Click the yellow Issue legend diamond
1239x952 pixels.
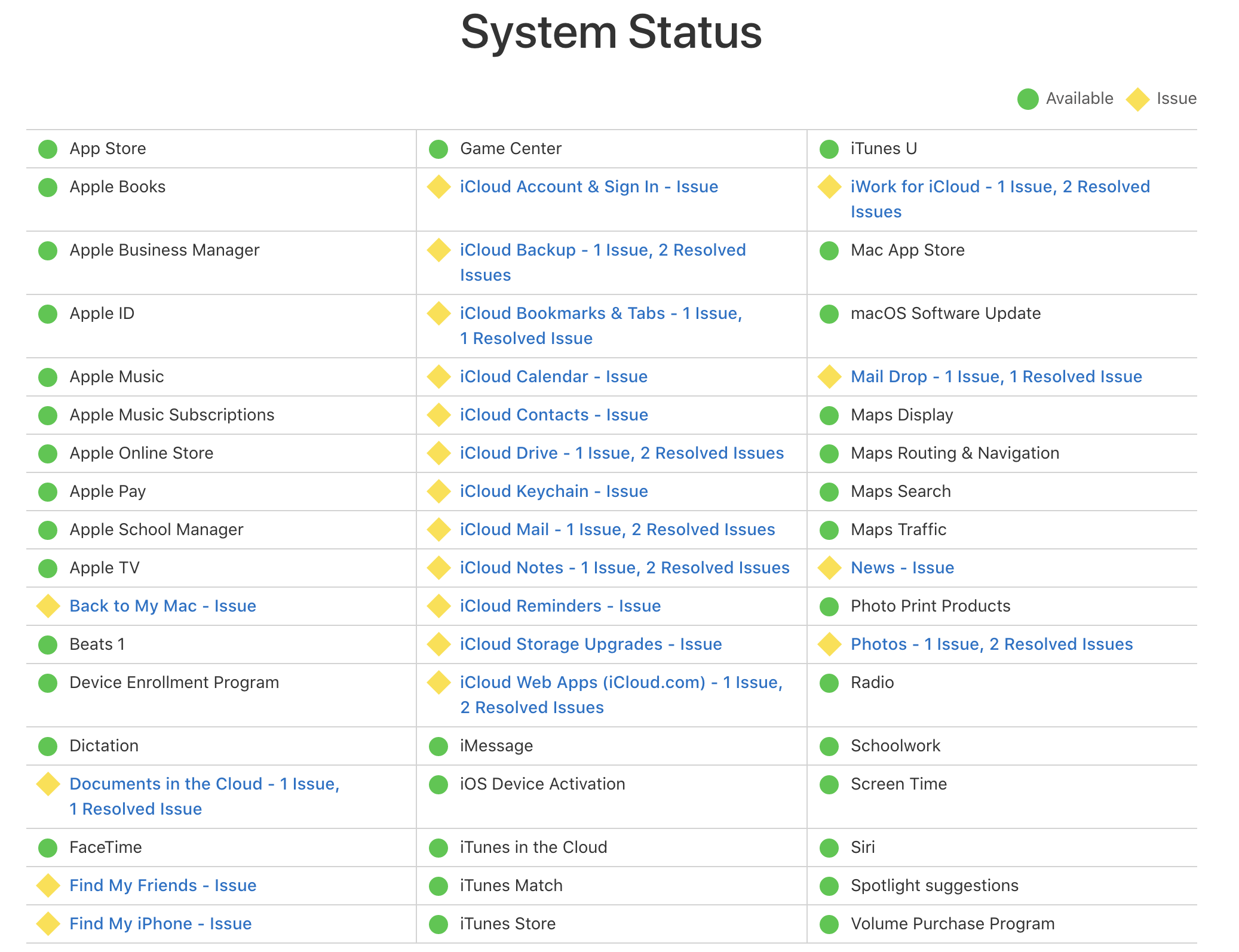[1137, 99]
